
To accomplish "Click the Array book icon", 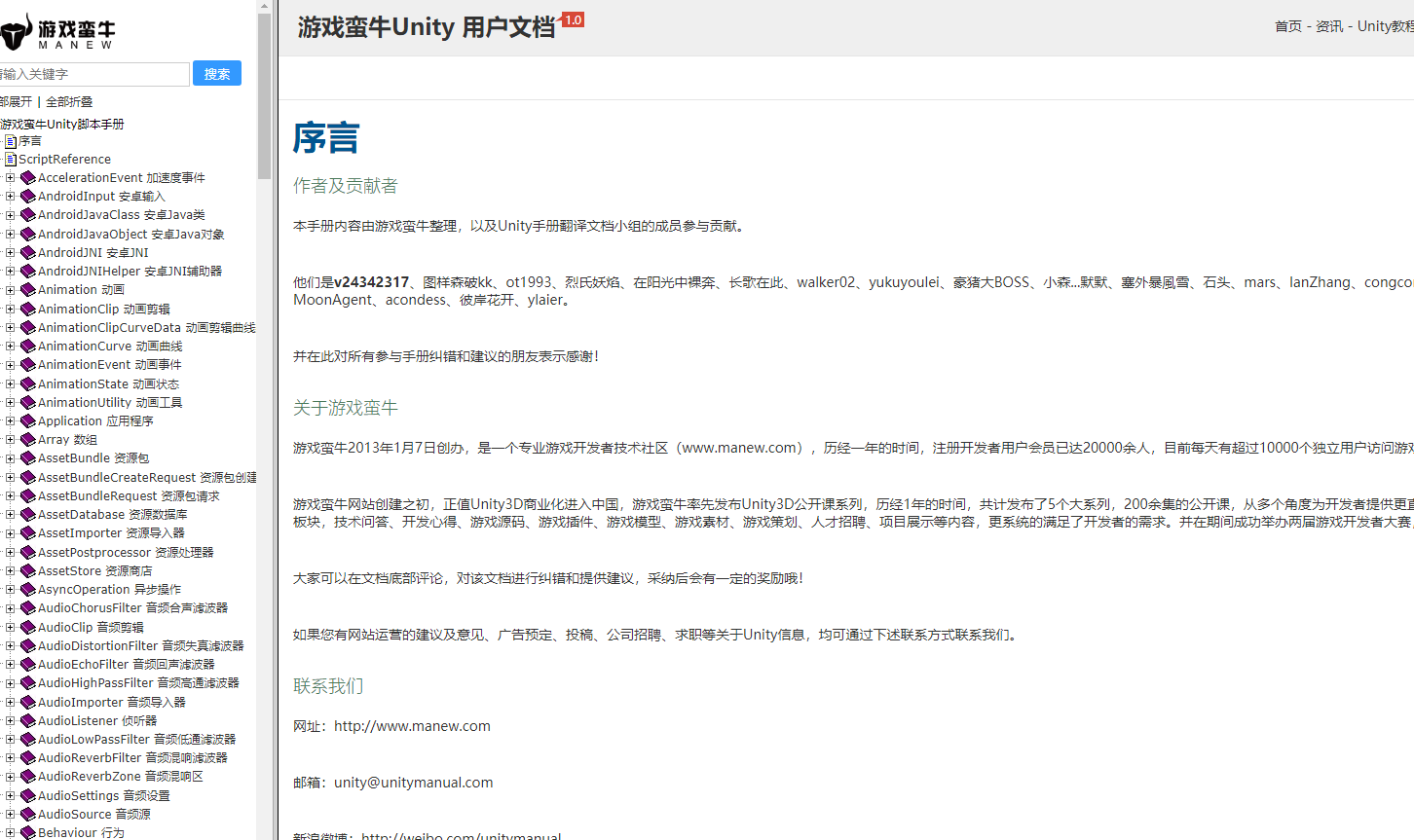I will pos(28,440).
